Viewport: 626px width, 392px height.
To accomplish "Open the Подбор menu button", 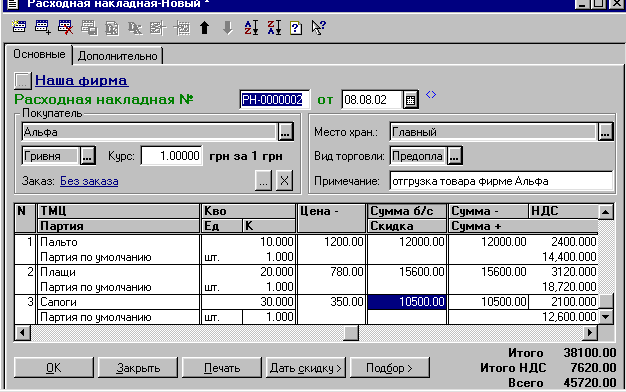I will [x=390, y=367].
